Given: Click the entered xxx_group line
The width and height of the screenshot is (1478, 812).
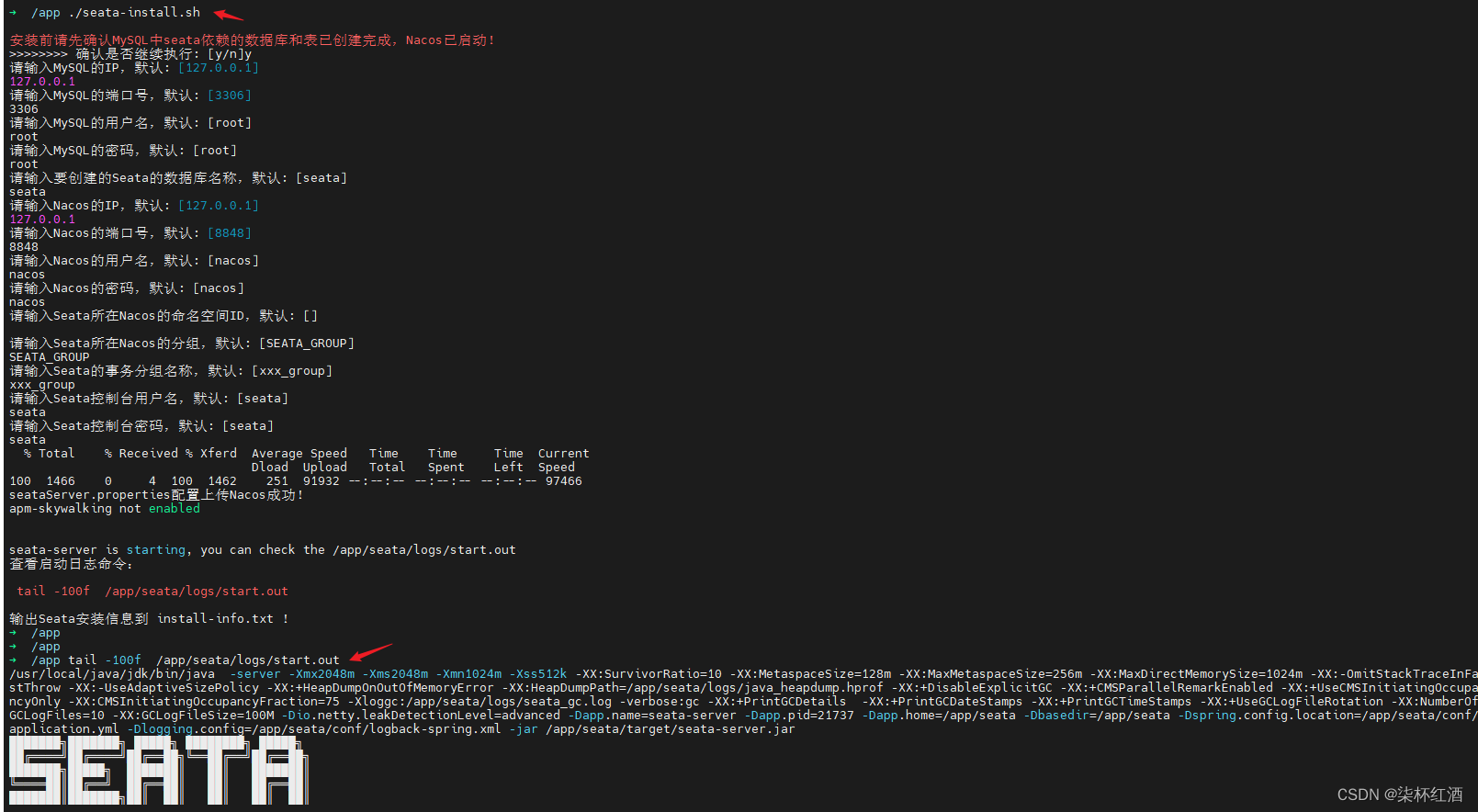Looking at the screenshot, I should (42, 384).
